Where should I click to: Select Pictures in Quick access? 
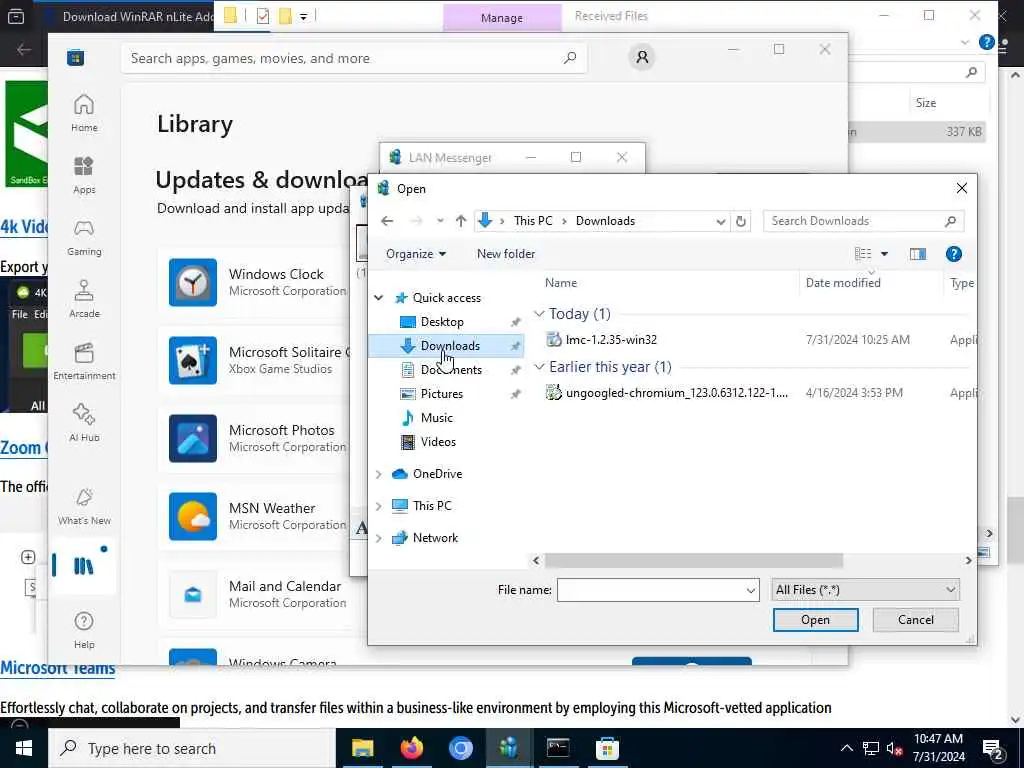[x=441, y=394]
